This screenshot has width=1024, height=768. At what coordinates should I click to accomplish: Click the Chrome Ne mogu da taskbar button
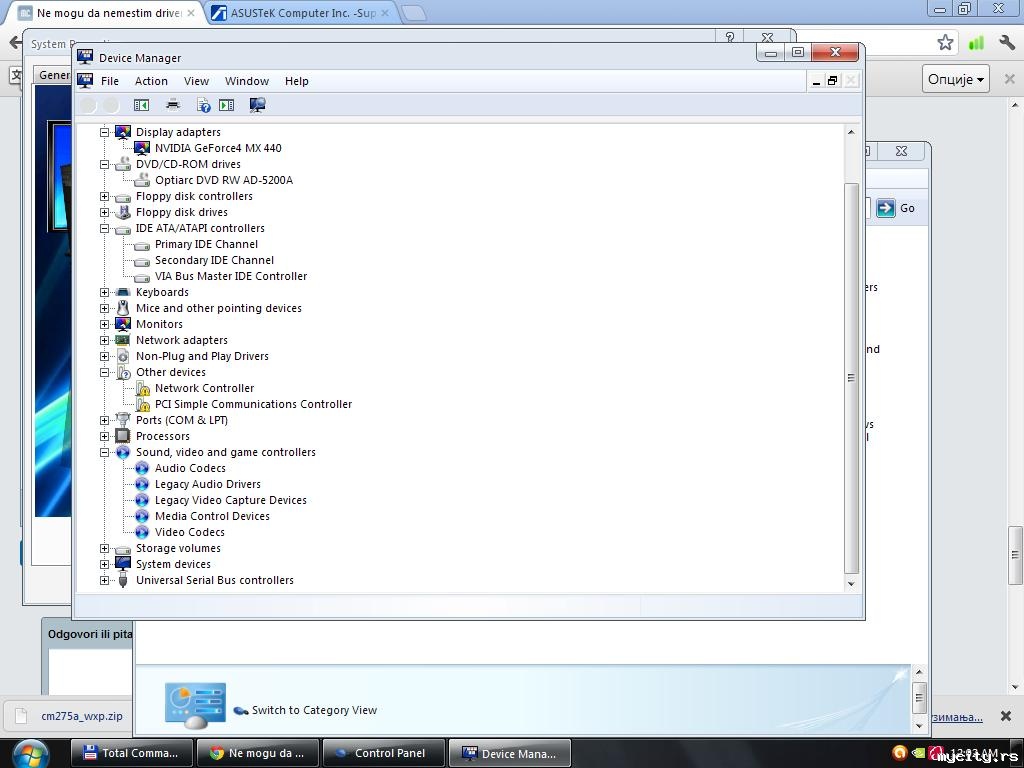click(x=258, y=754)
